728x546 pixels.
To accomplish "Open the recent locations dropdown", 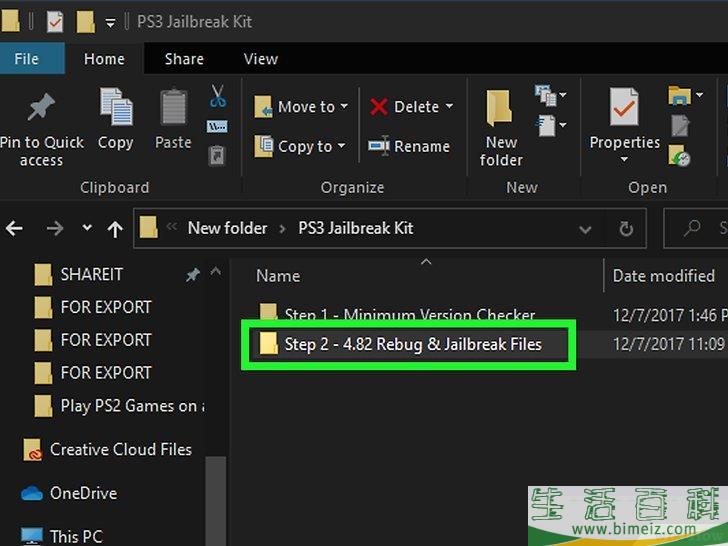I will point(87,228).
